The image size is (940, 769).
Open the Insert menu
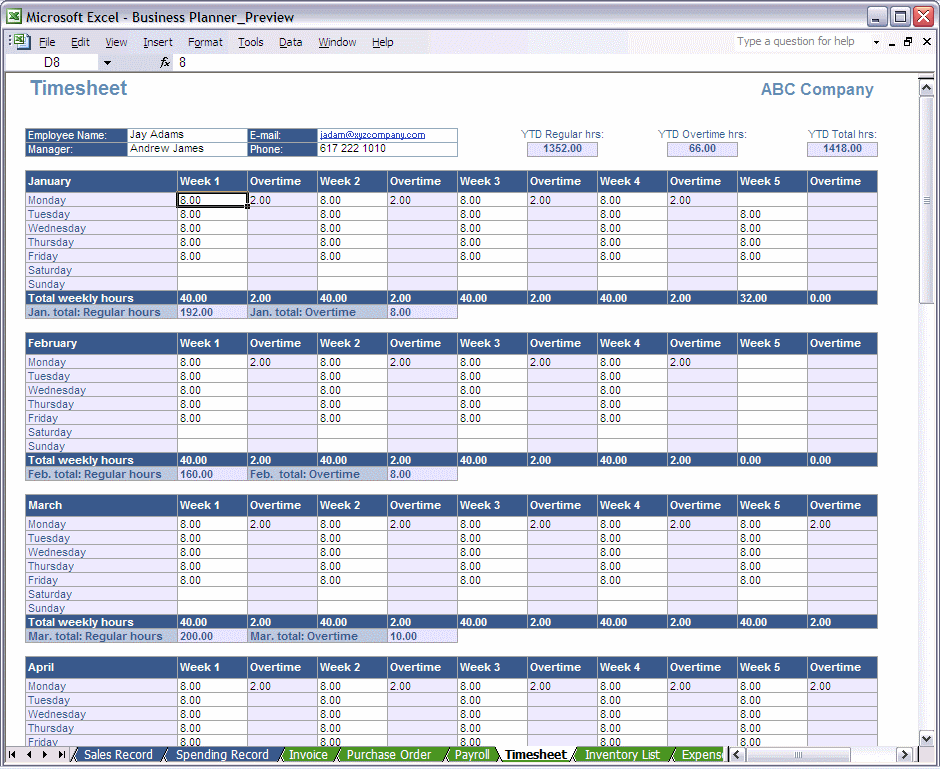(x=158, y=42)
